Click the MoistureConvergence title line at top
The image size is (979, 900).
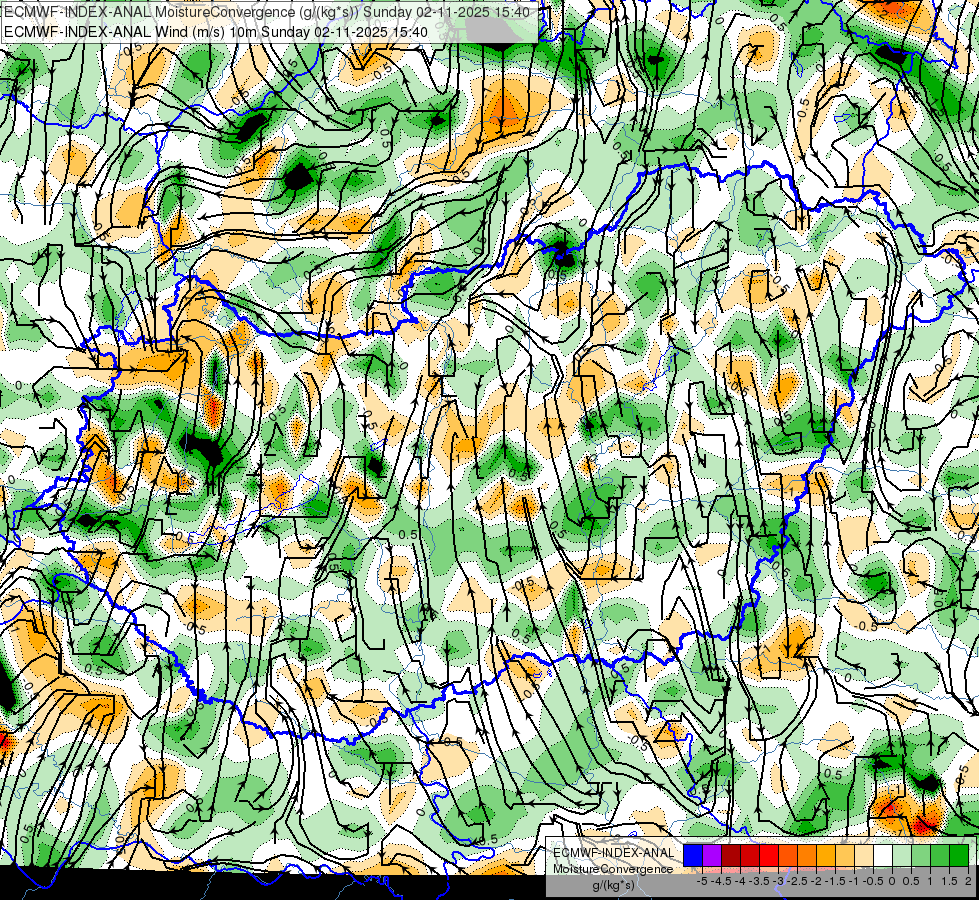267,12
